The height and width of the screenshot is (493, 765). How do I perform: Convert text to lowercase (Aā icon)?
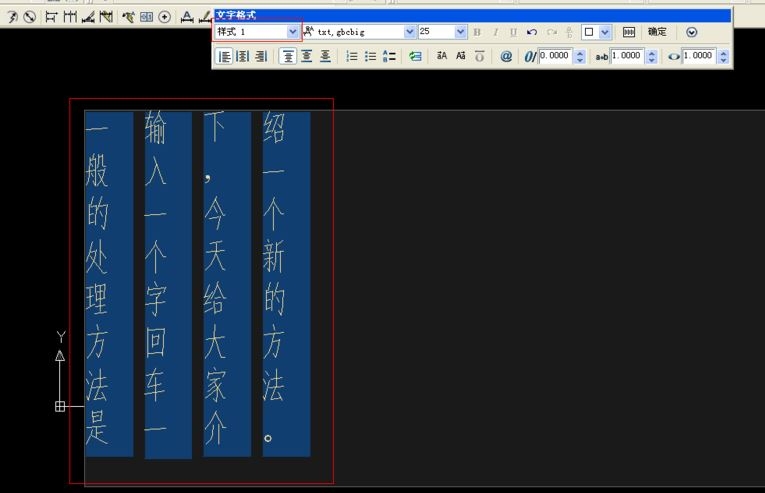461,56
